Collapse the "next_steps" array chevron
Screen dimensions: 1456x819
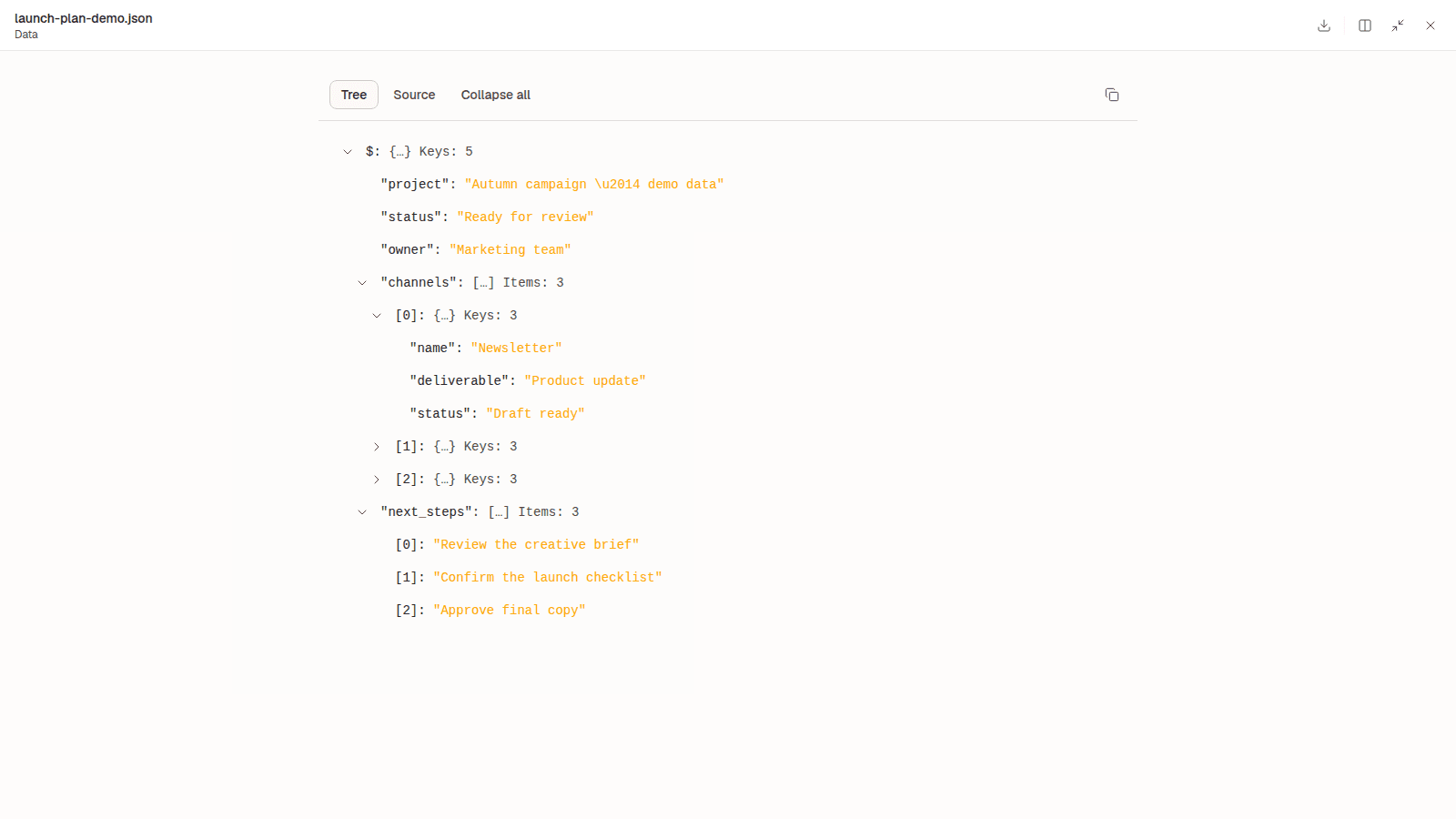[x=362, y=512]
